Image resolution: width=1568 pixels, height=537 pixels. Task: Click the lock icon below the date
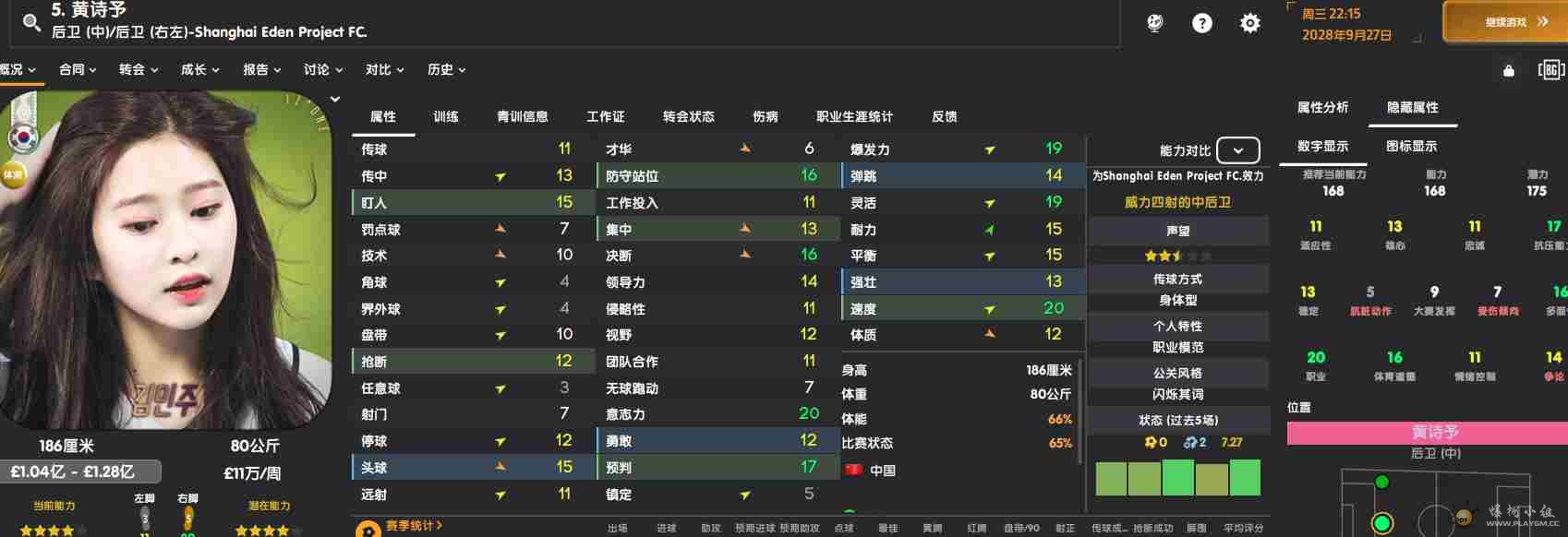[1508, 71]
